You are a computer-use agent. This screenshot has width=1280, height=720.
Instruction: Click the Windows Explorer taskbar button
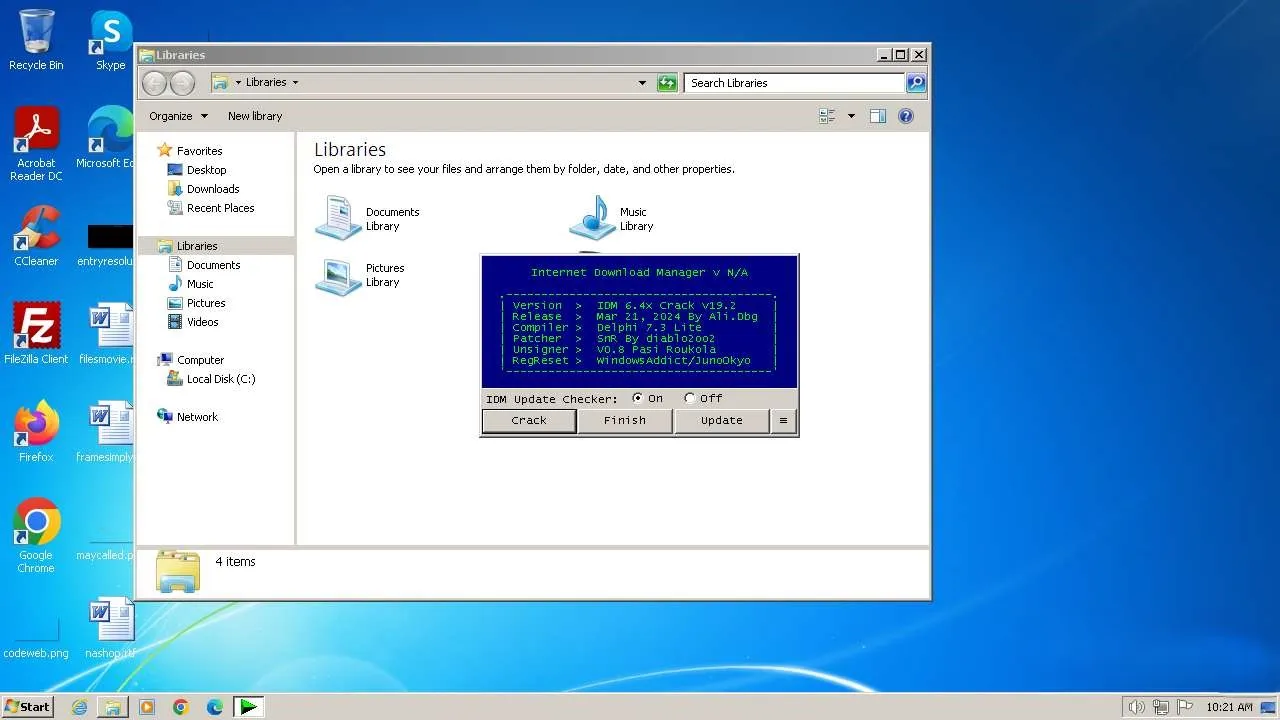pyautogui.click(x=113, y=707)
